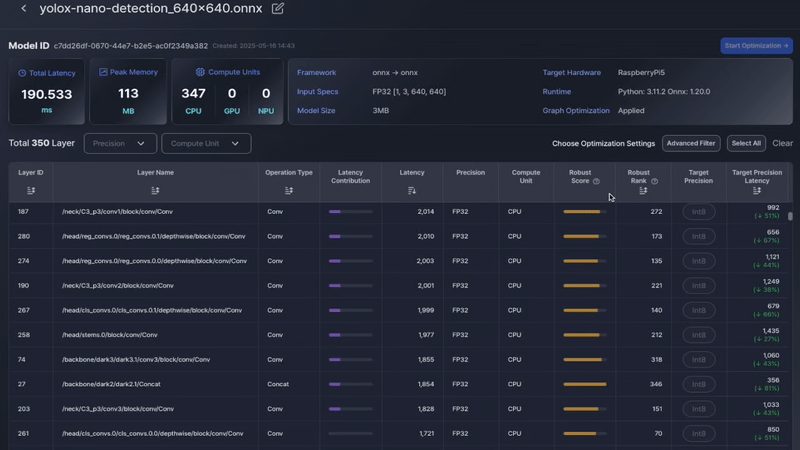800x450 pixels.
Task: Click Robust Score help icon
Action: pos(596,181)
